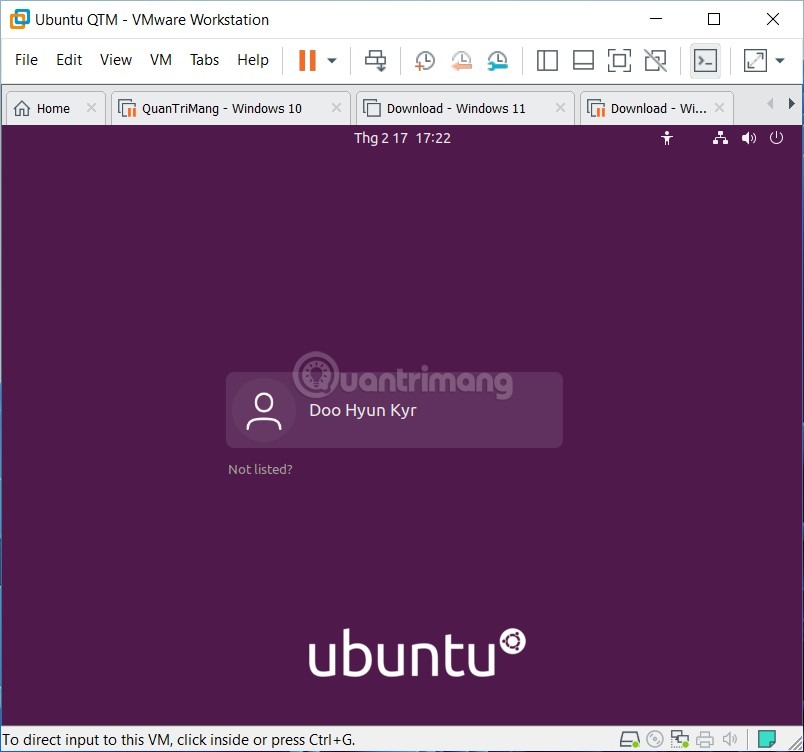Viewport: 804px width, 752px height.
Task: Click the stretch guest display icon
Action: tap(755, 60)
